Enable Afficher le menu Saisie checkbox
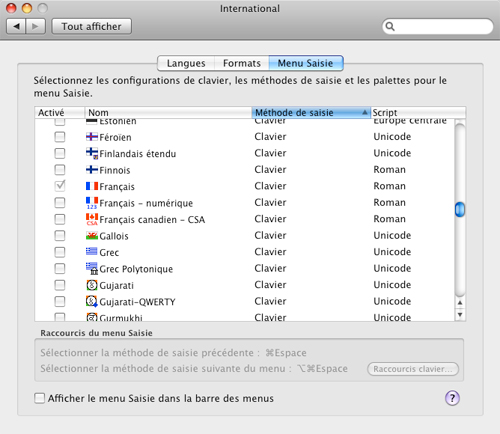500x434 pixels. tap(39, 398)
